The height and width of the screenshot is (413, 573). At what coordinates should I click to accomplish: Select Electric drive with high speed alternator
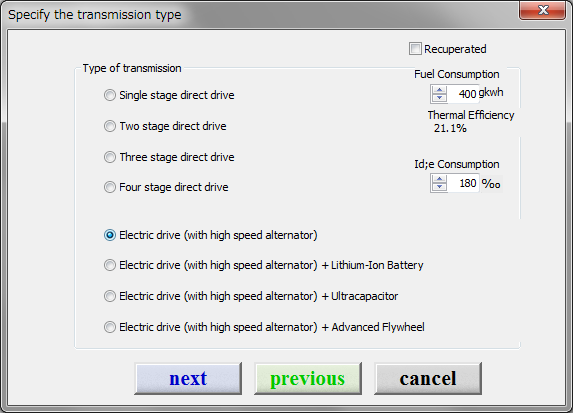(x=110, y=235)
